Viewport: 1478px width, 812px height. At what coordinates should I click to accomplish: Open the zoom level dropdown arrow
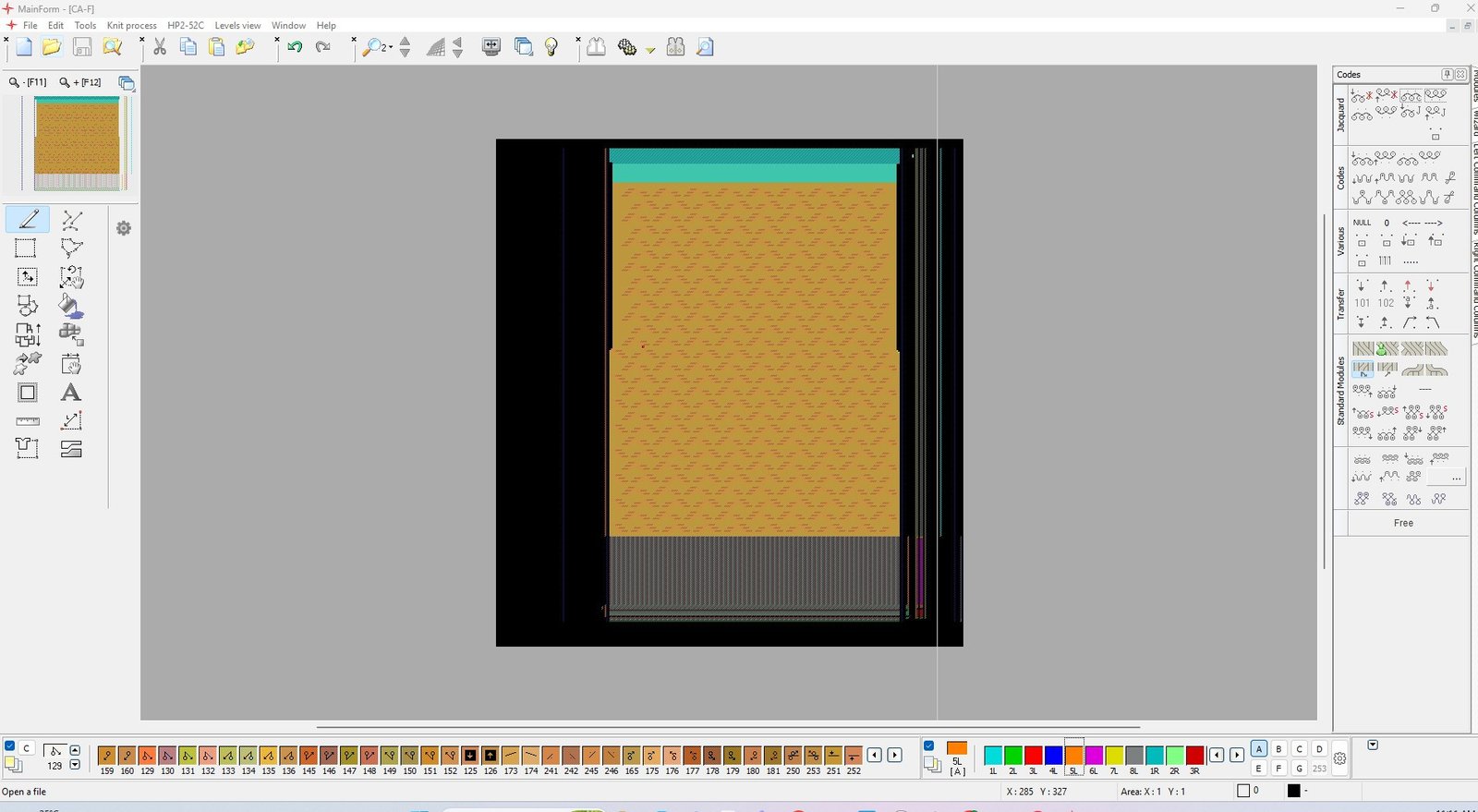tap(391, 48)
